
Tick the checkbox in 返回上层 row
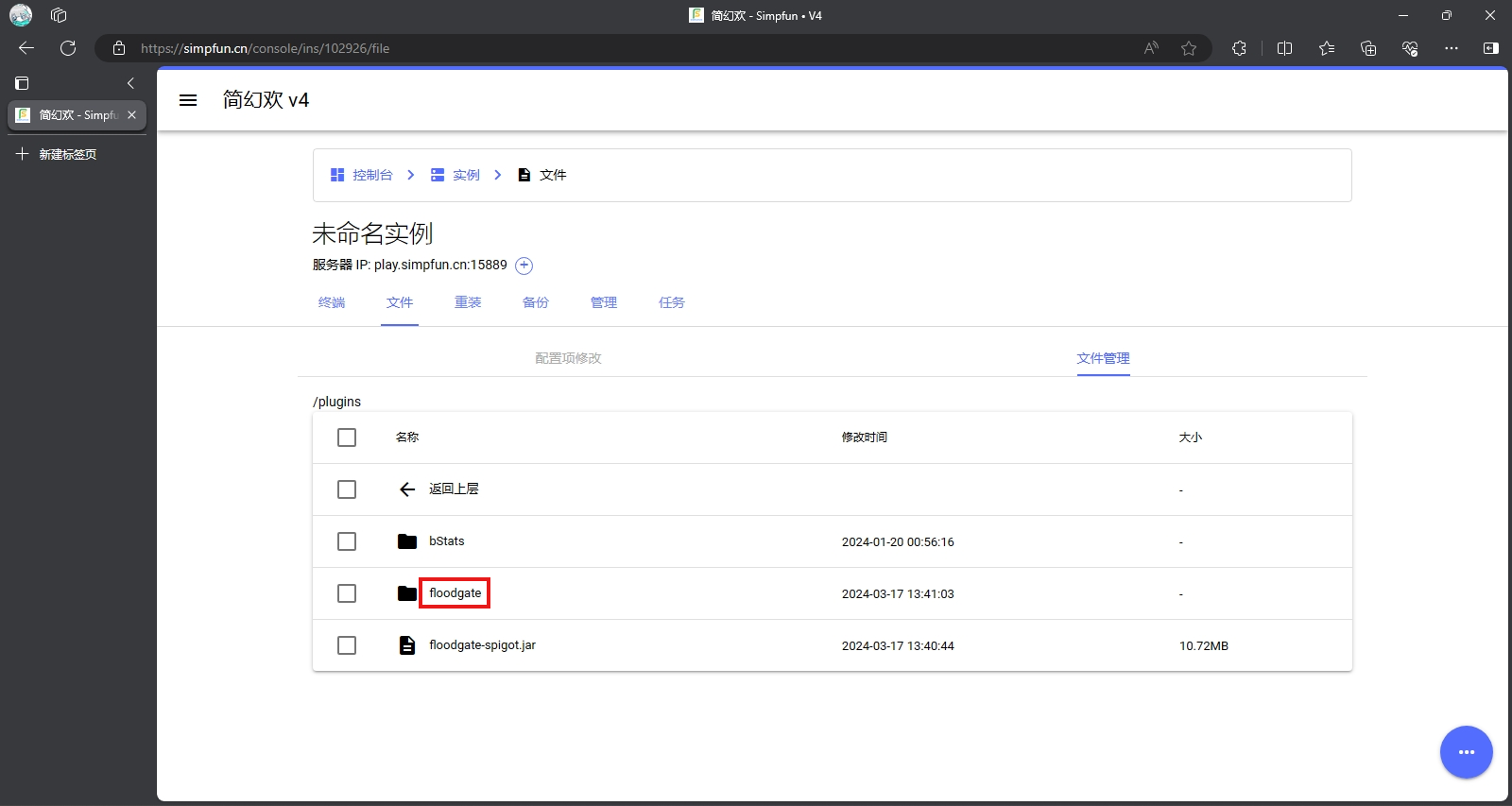pos(347,489)
